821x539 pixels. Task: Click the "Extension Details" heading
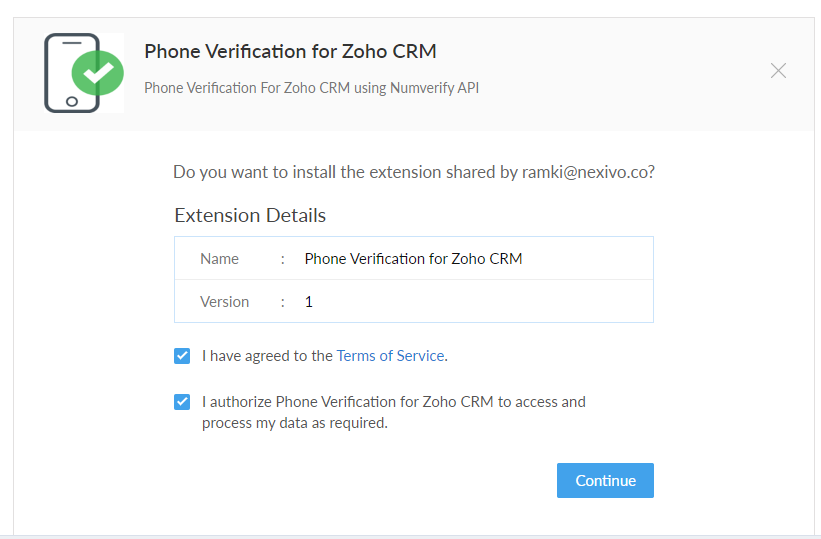250,215
